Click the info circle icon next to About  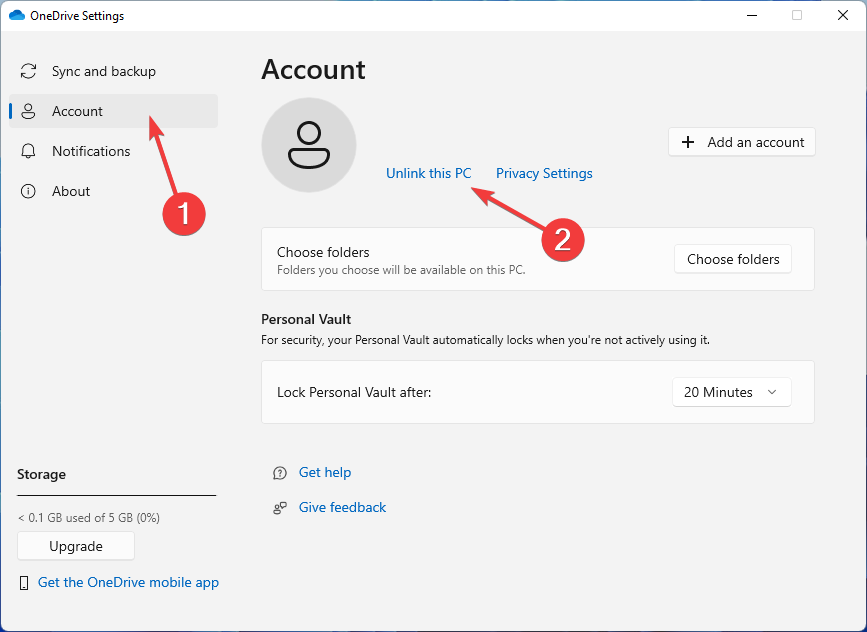28,191
